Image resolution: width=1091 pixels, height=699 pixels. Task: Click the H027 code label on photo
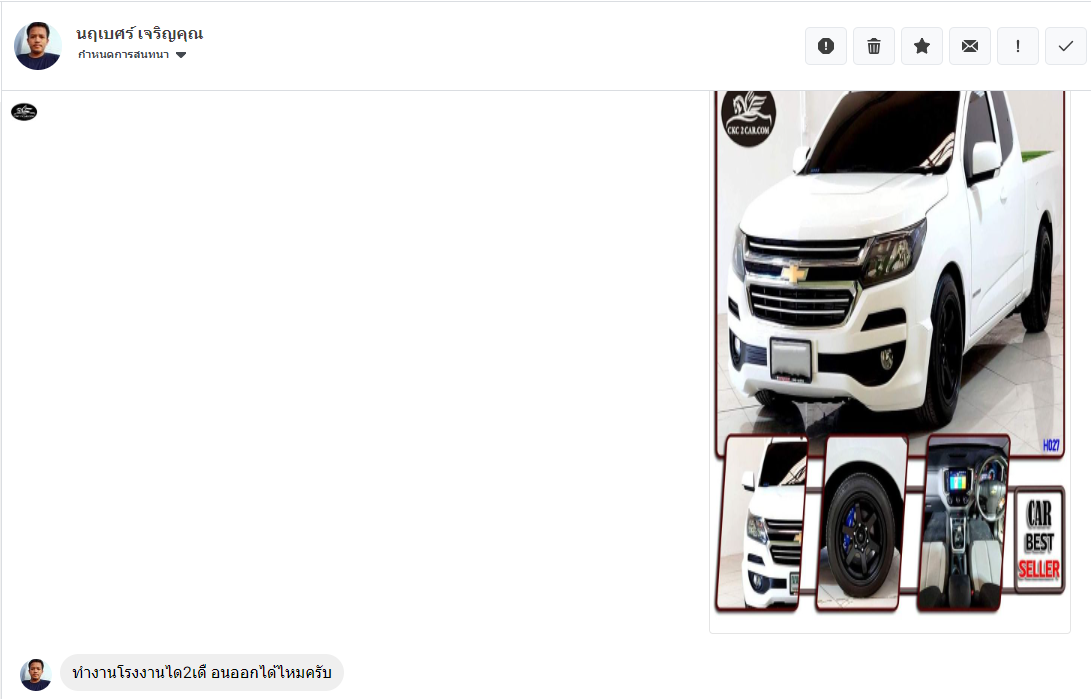(1051, 445)
